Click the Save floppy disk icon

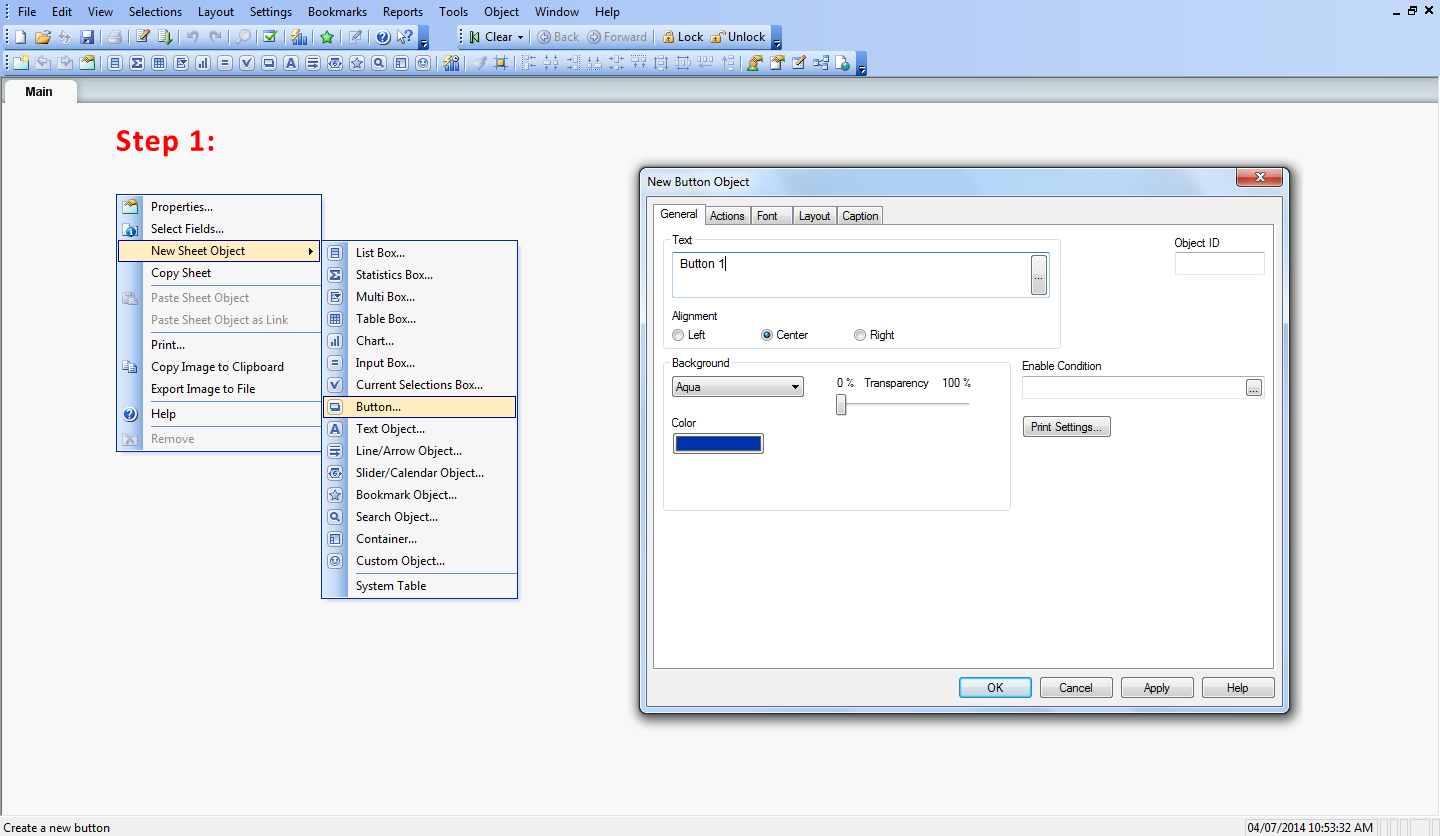coord(87,37)
